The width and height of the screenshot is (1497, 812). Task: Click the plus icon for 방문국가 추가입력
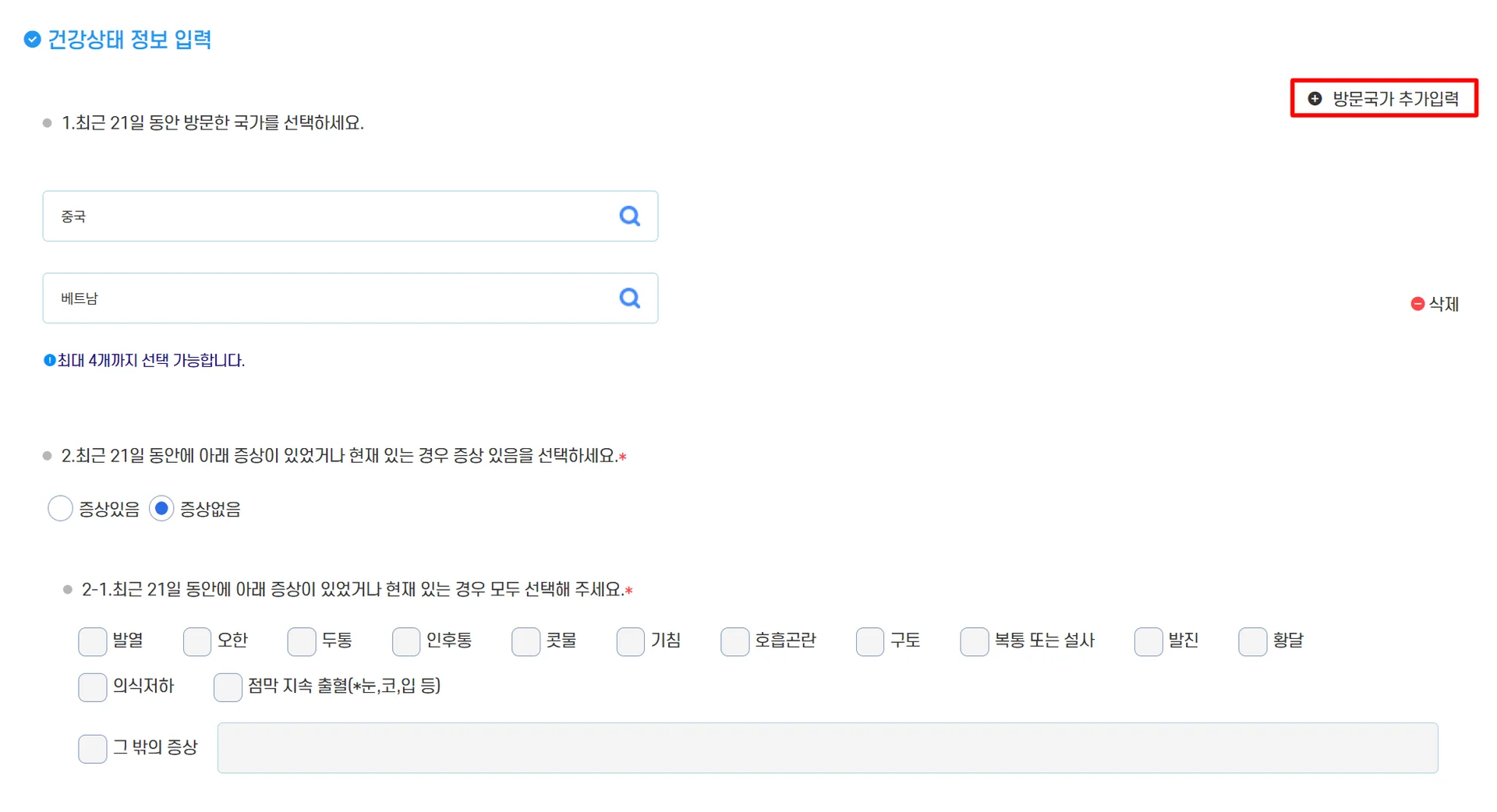pyautogui.click(x=1315, y=98)
